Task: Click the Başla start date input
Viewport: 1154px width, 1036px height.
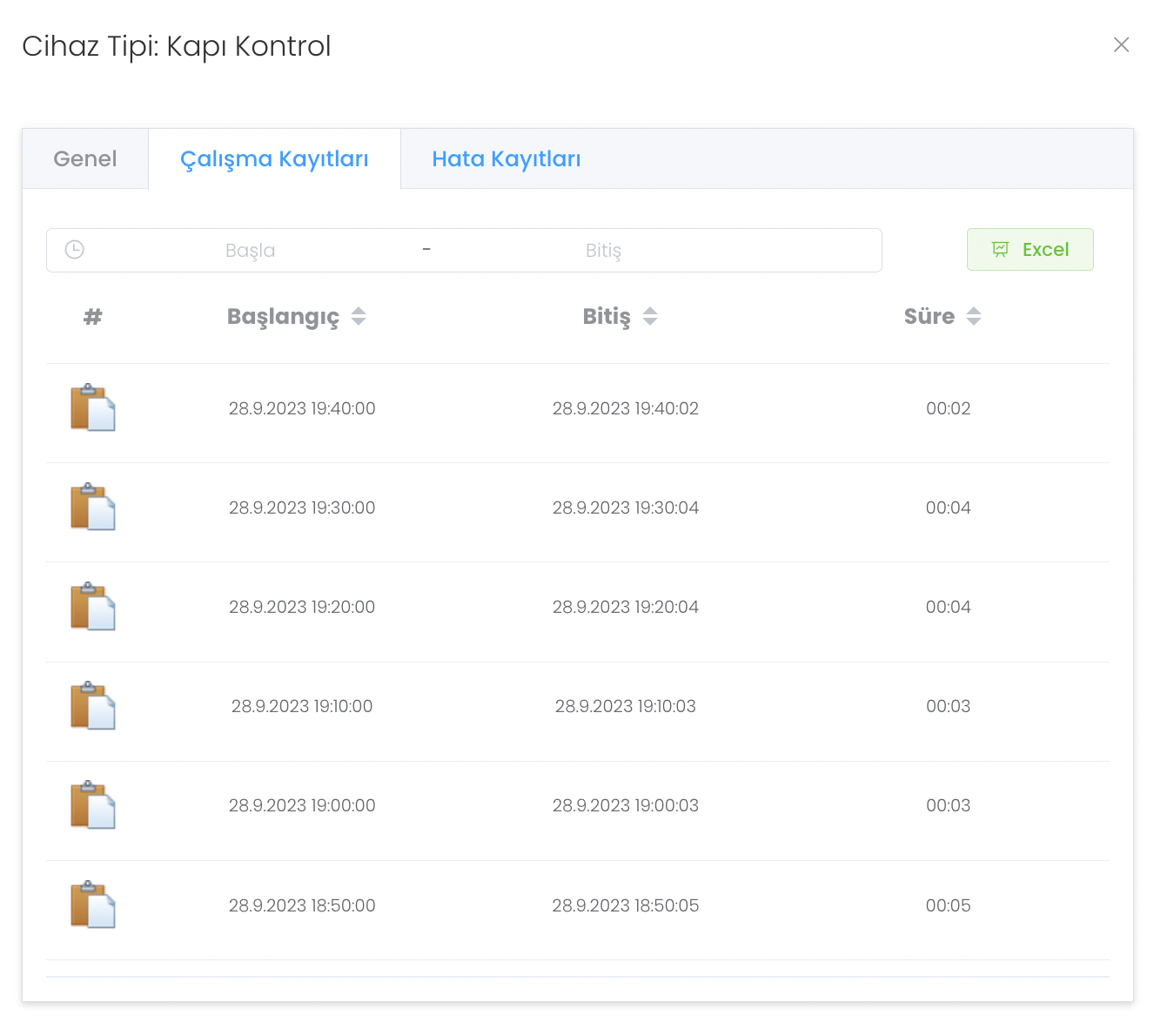Action: coord(250,251)
